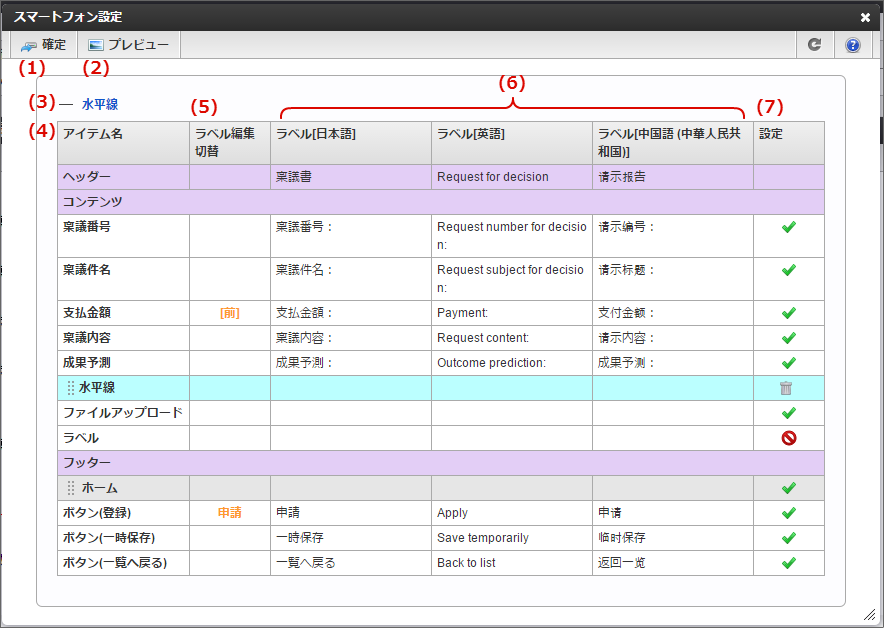Disable the setting checkmark for 稟議番号
This screenshot has height=628, width=884.
789,227
